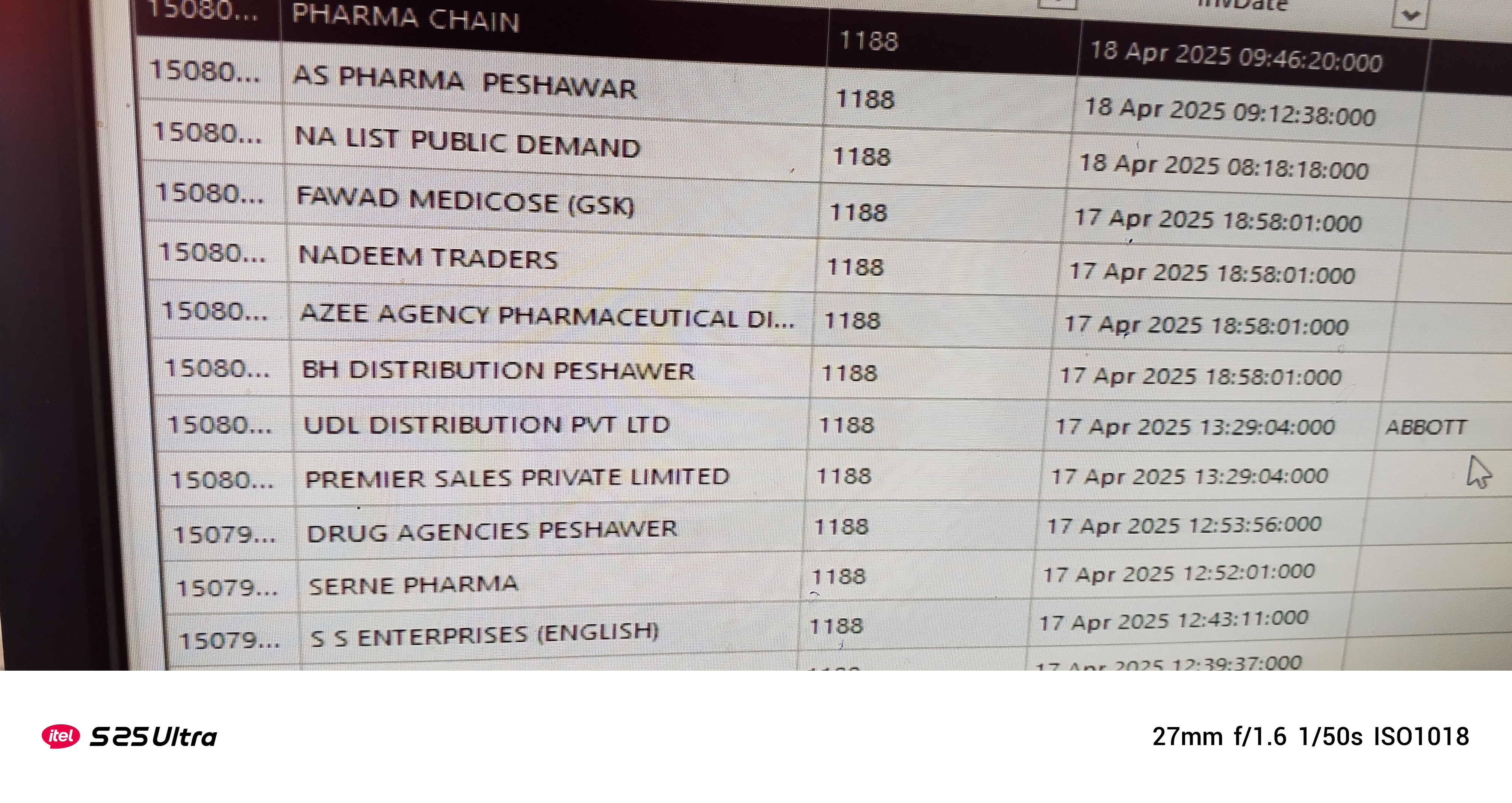Click the 17 Apr 2025 12:43:11 date cell
The image size is (1512, 803).
coord(1174,620)
